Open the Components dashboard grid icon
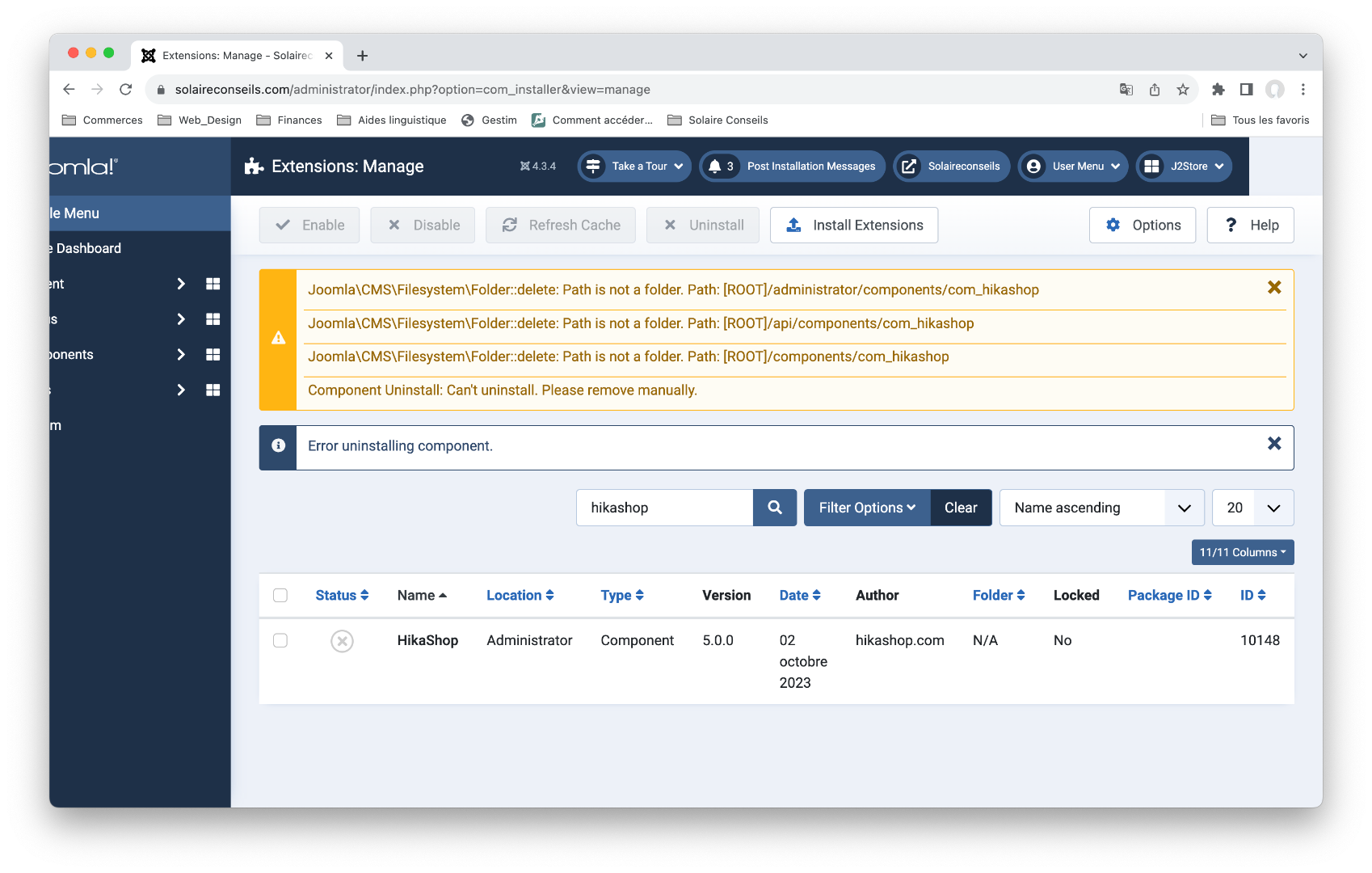 pos(213,355)
